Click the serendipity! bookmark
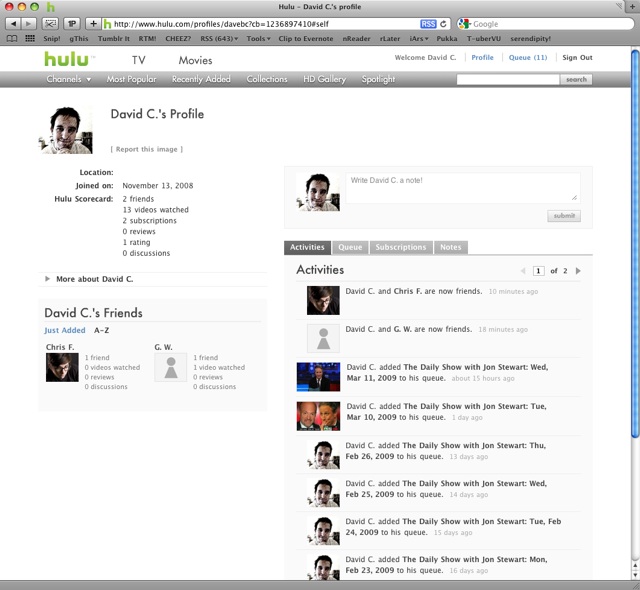Viewport: 640px width, 590px height. pyautogui.click(x=530, y=39)
